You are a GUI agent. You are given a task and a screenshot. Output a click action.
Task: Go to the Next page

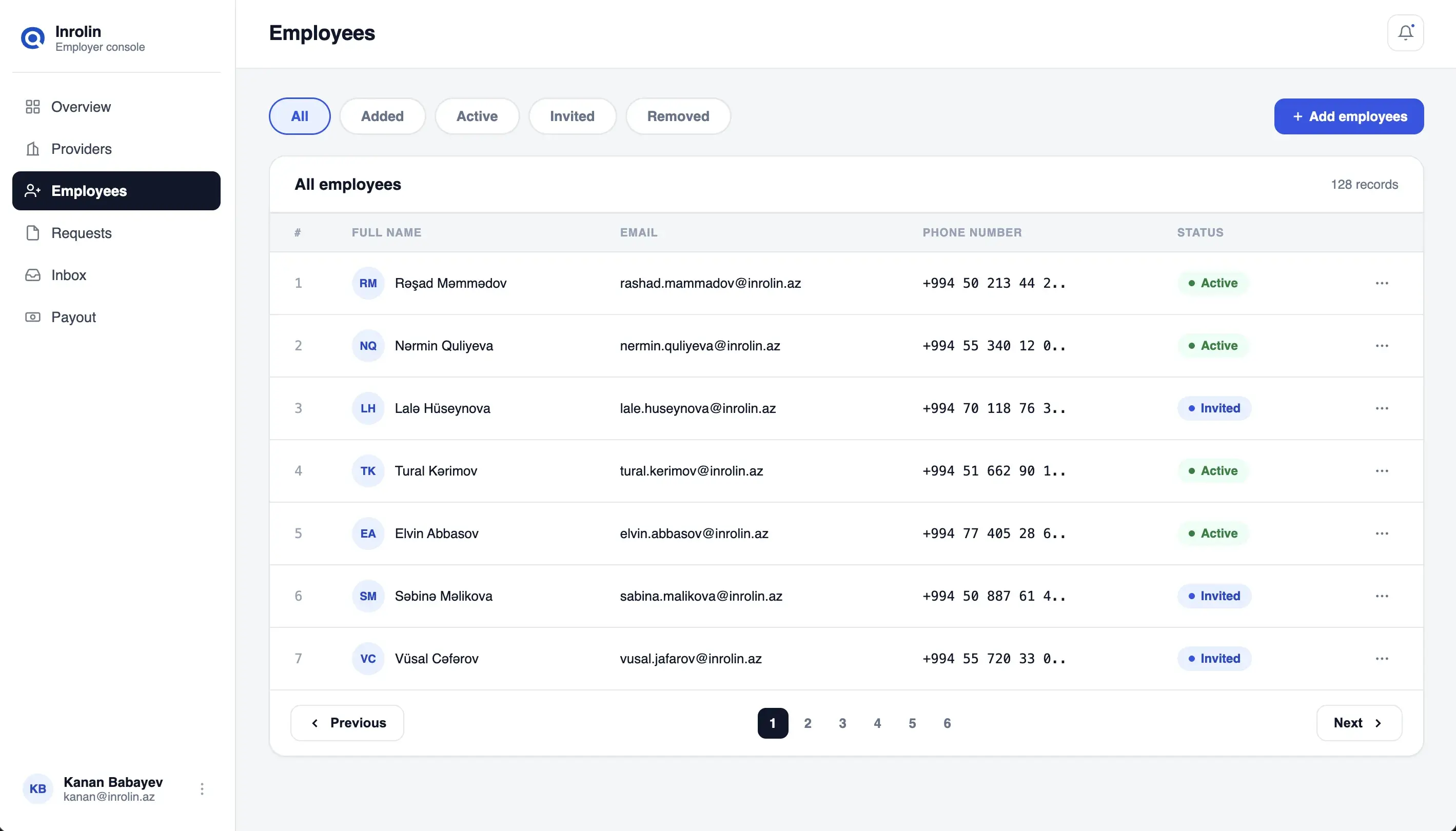(1359, 723)
